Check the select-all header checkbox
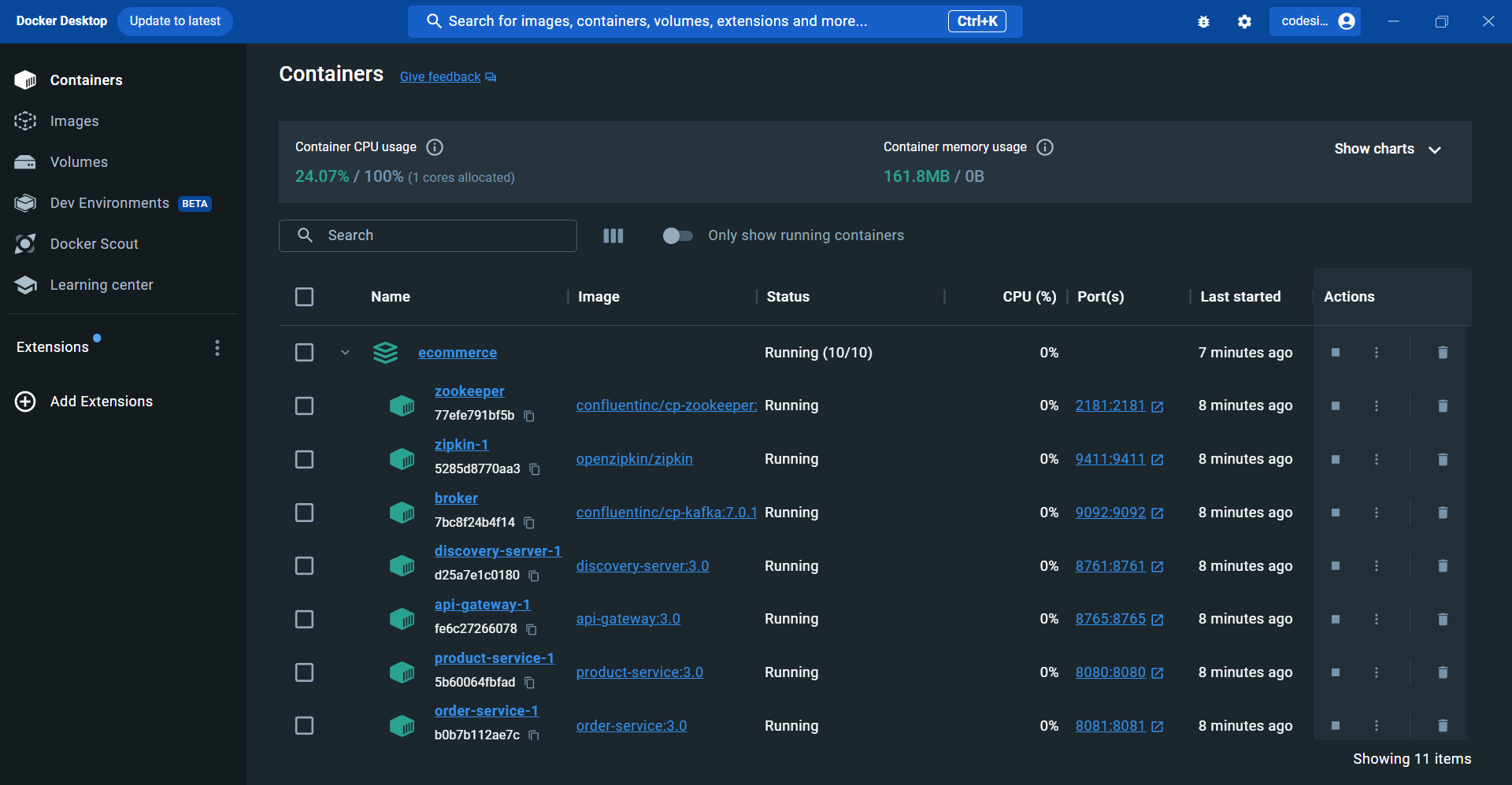1512x785 pixels. pyautogui.click(x=304, y=297)
